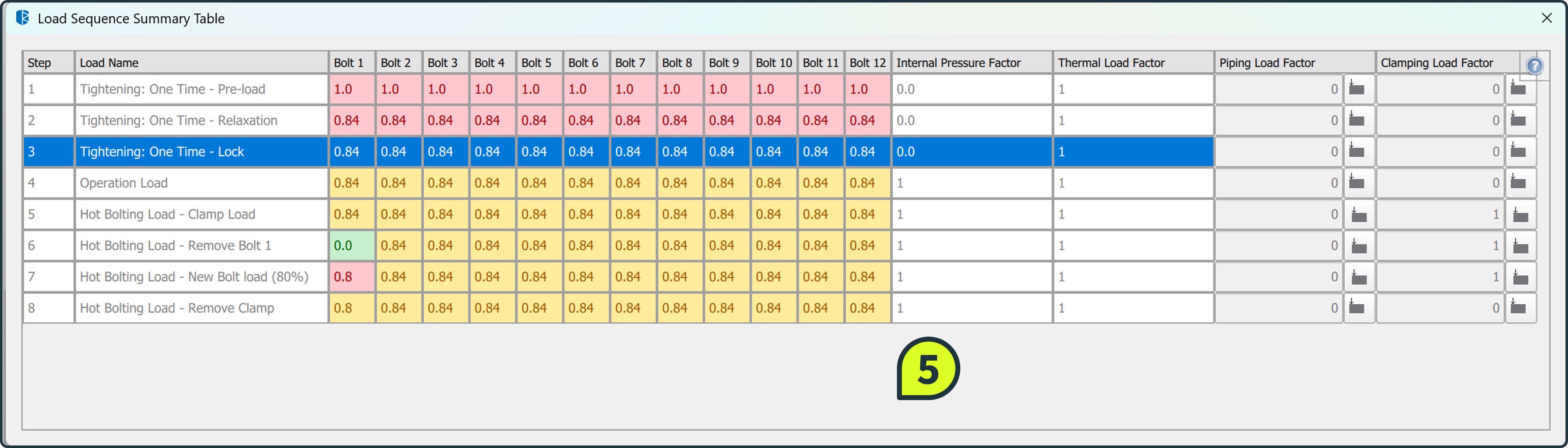Click Piping Load import icon for Operation Load
Screen dimensions: 1568x448
tap(1357, 183)
